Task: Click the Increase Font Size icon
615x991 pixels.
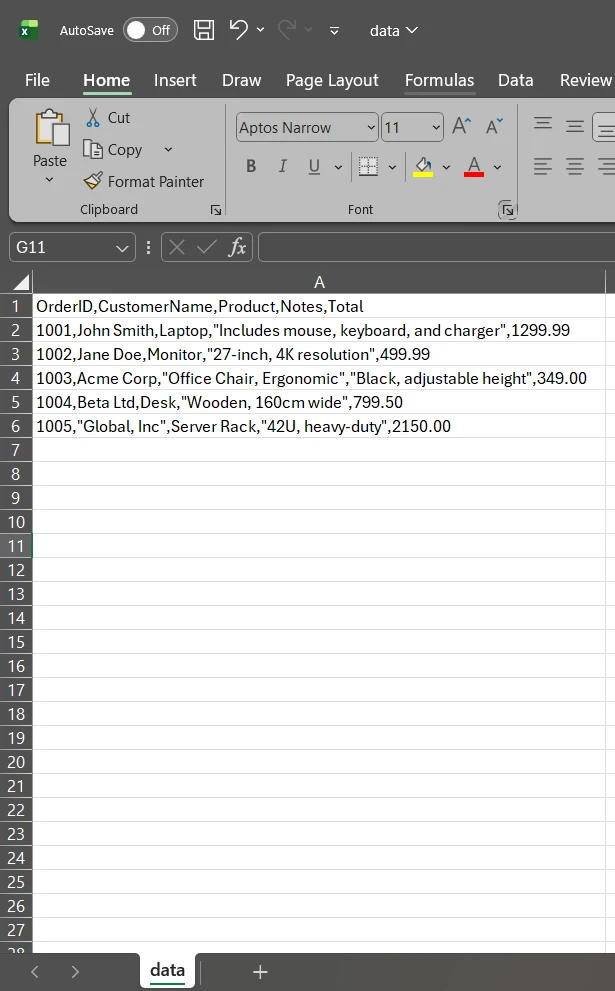Action: [461, 127]
